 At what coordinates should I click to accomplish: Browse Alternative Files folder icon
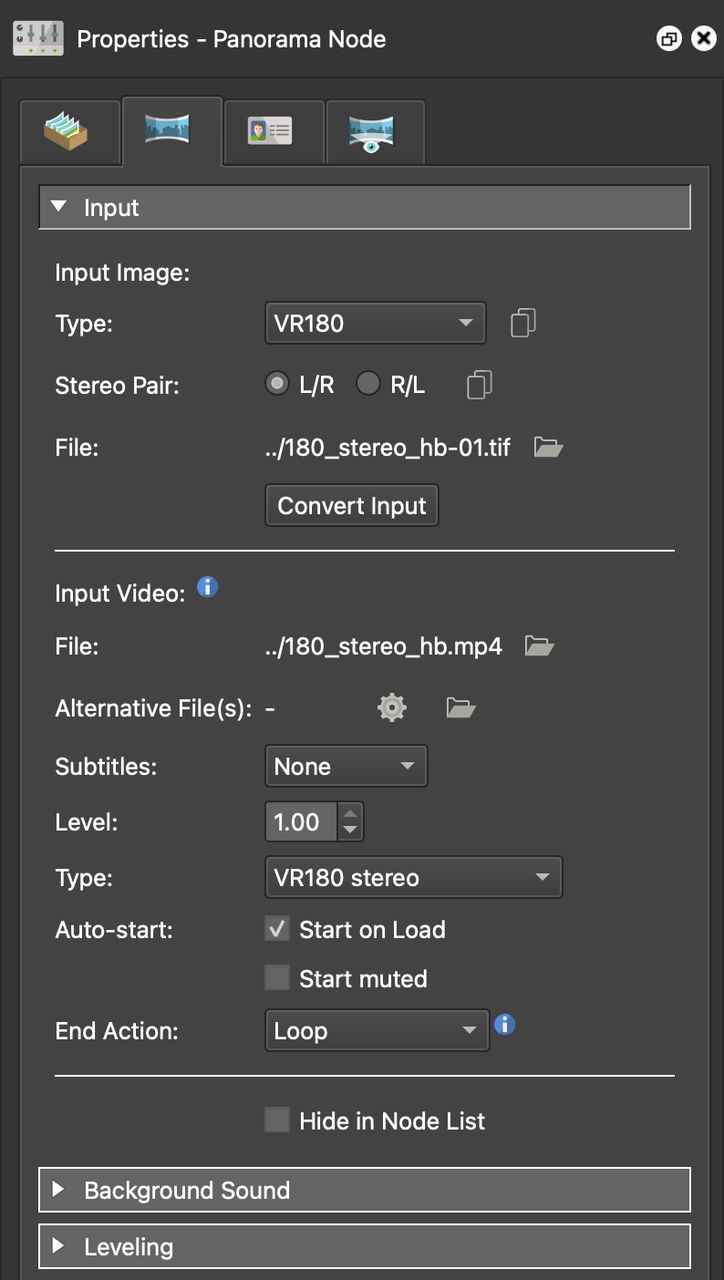pyautogui.click(x=461, y=708)
